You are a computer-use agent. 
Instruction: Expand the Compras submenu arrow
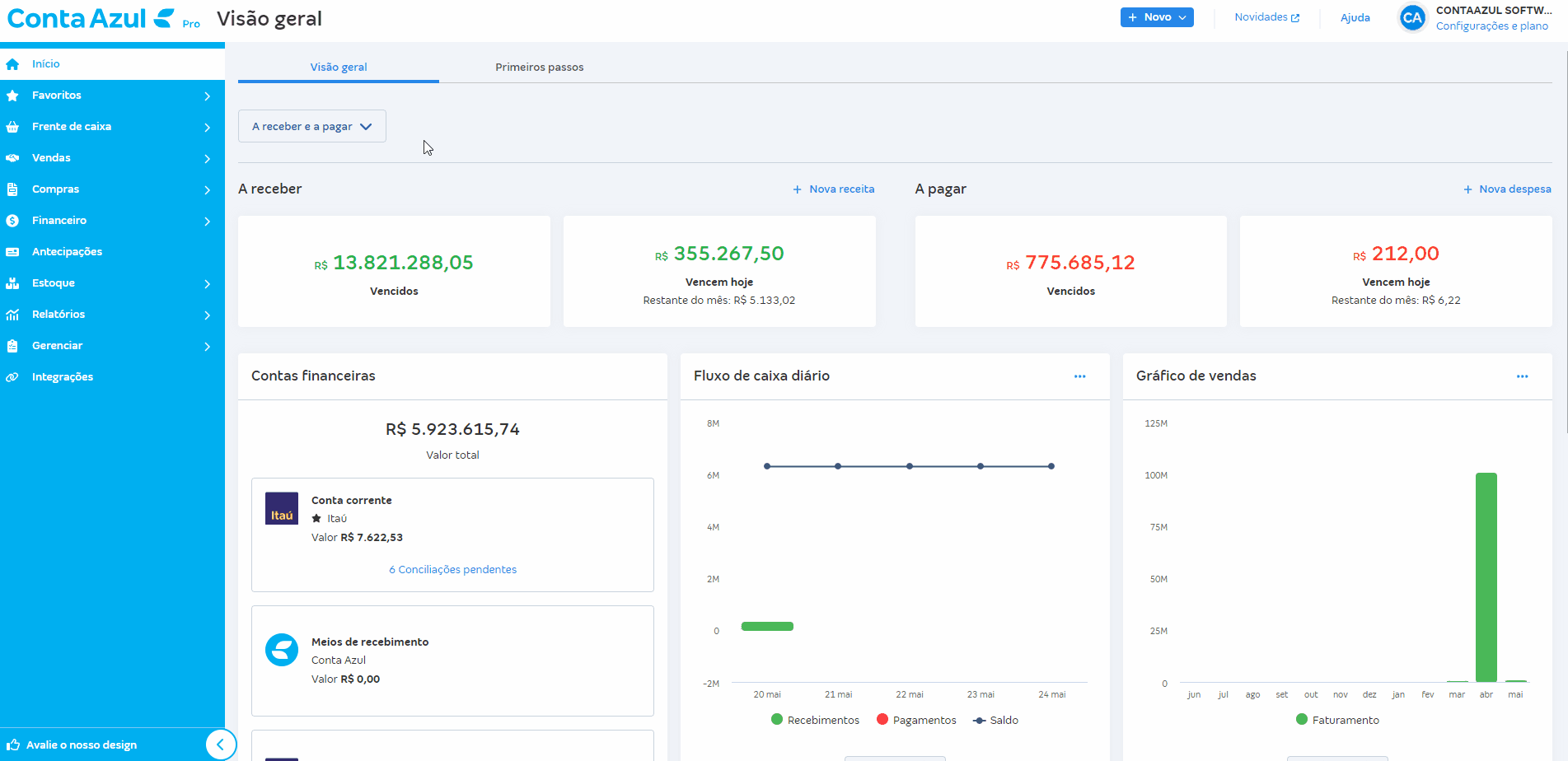[207, 190]
